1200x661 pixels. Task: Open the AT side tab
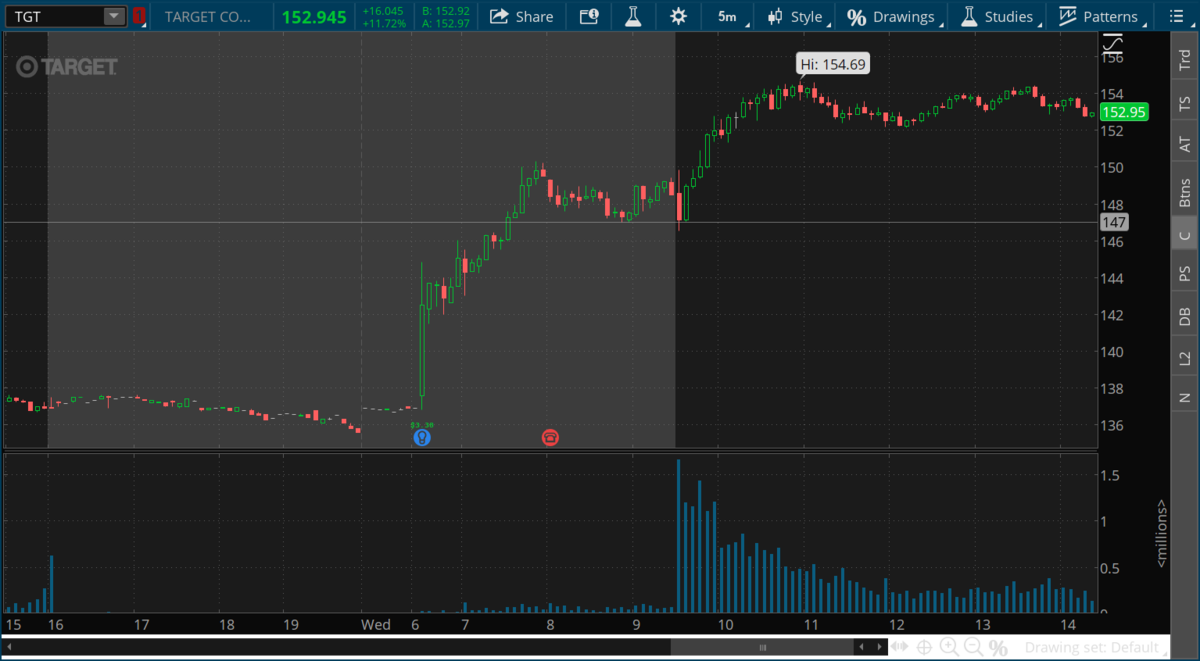(x=1184, y=145)
